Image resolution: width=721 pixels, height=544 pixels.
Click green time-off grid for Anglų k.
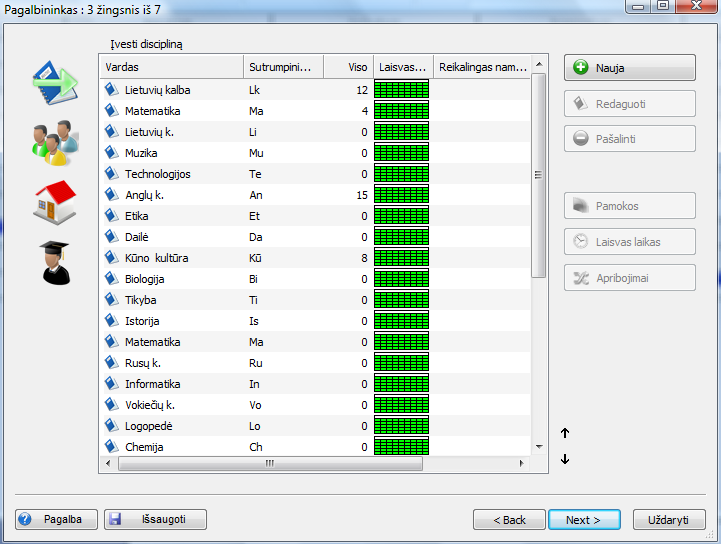pyautogui.click(x=401, y=195)
